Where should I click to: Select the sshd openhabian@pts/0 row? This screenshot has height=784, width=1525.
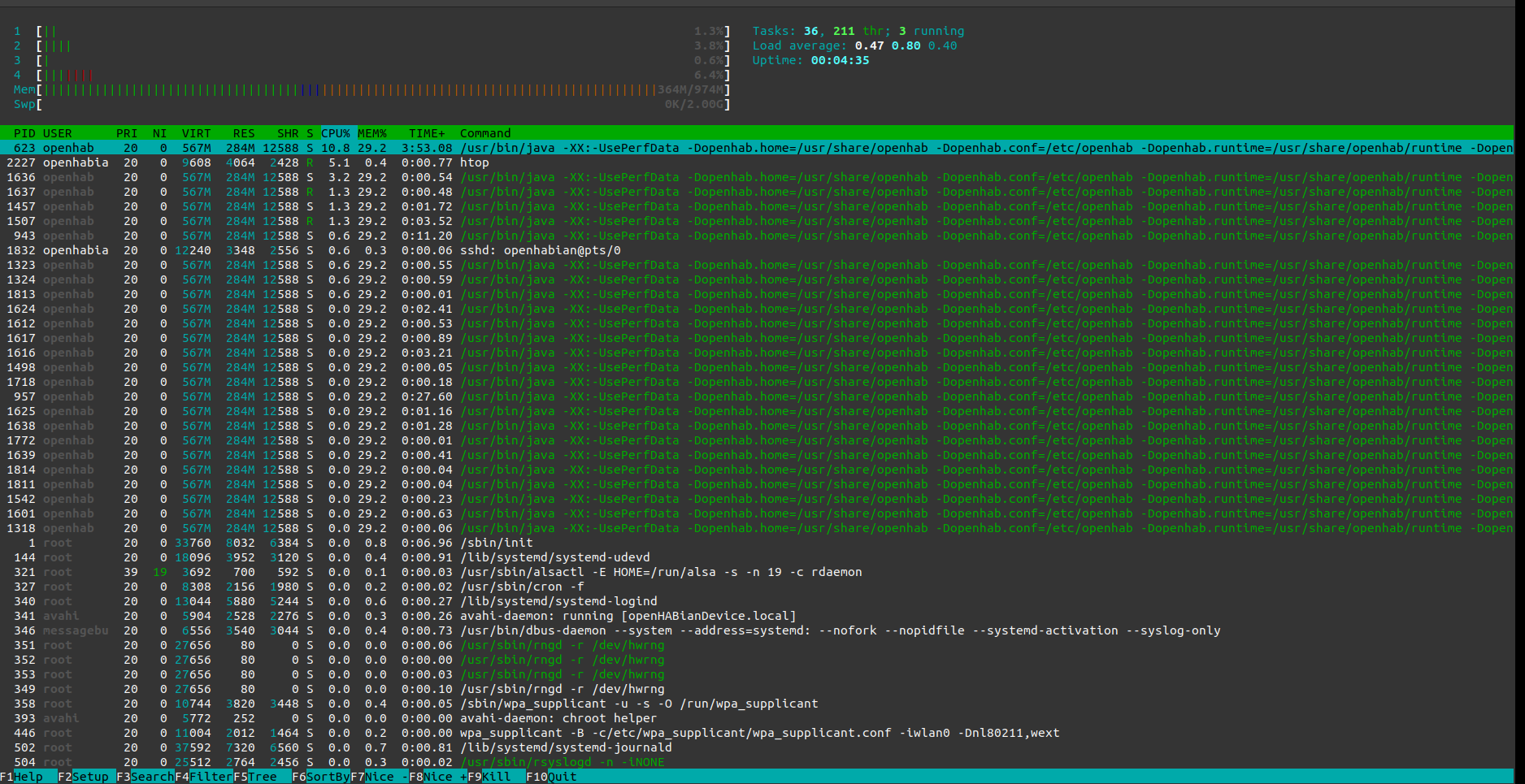757,250
